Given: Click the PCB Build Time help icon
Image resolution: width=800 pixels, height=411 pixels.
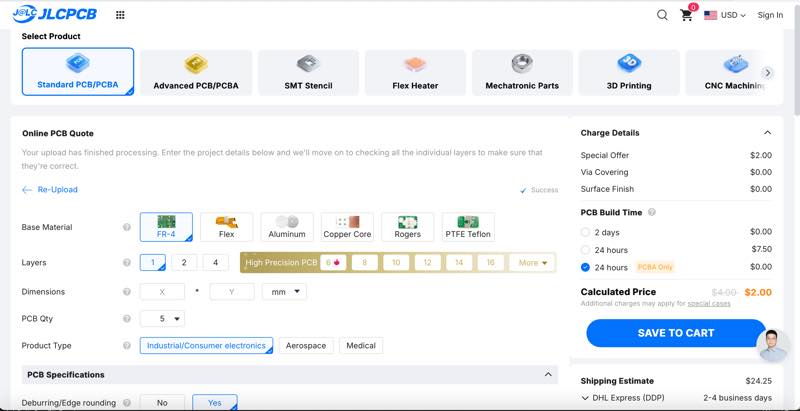Looking at the screenshot, I should click(652, 212).
